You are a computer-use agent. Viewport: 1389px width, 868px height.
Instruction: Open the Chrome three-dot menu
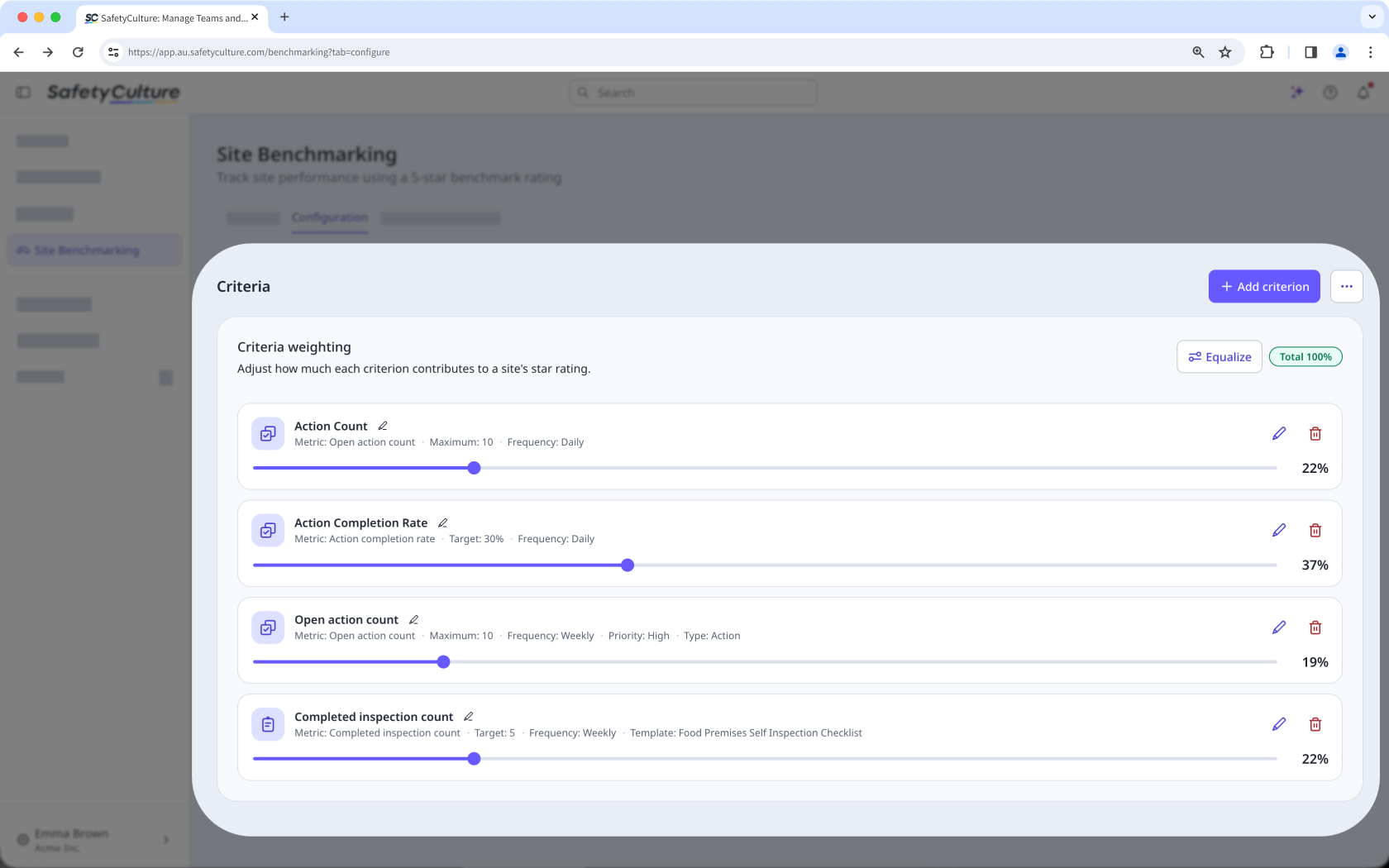coord(1370,52)
